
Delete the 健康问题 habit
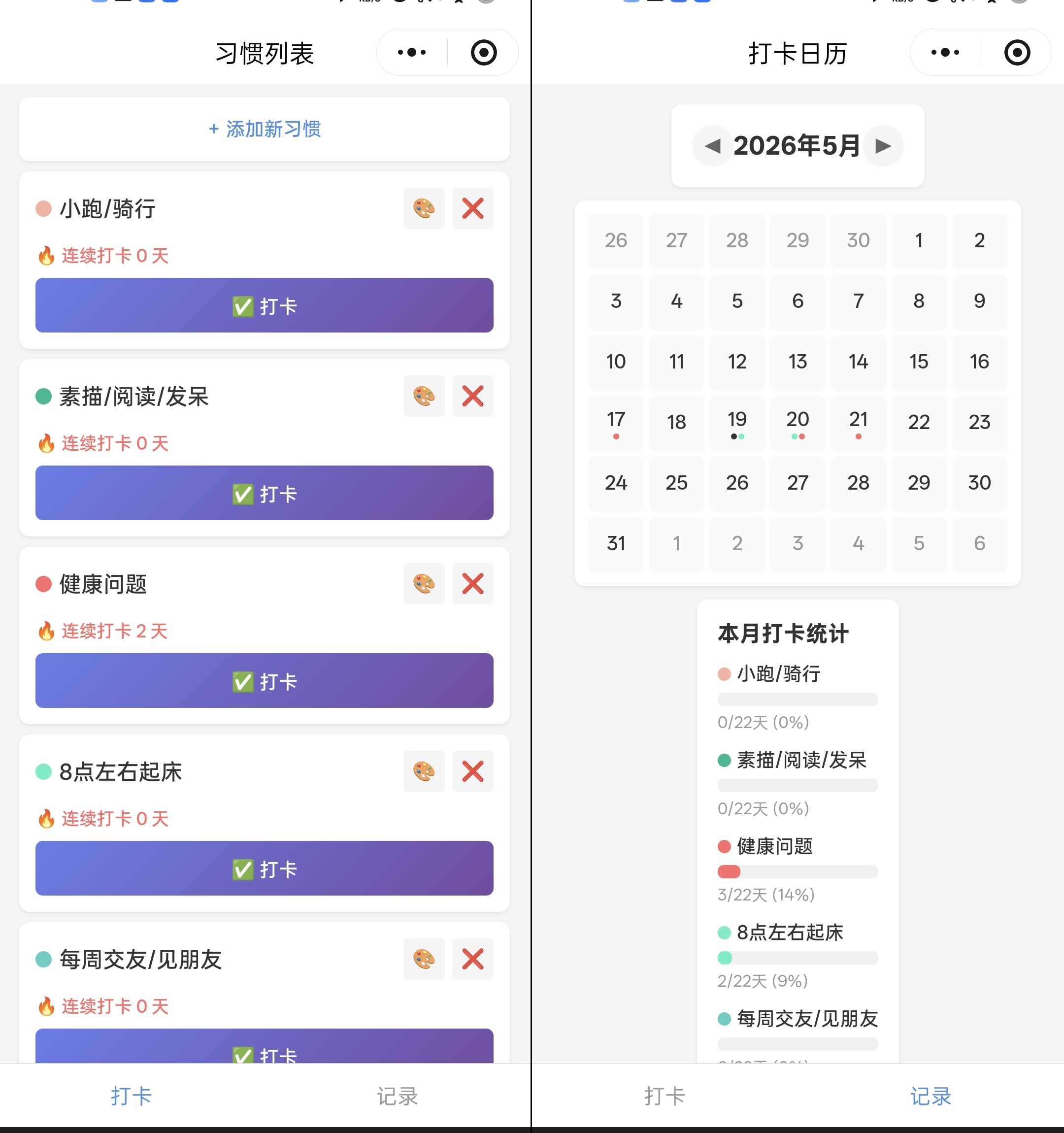pos(472,584)
